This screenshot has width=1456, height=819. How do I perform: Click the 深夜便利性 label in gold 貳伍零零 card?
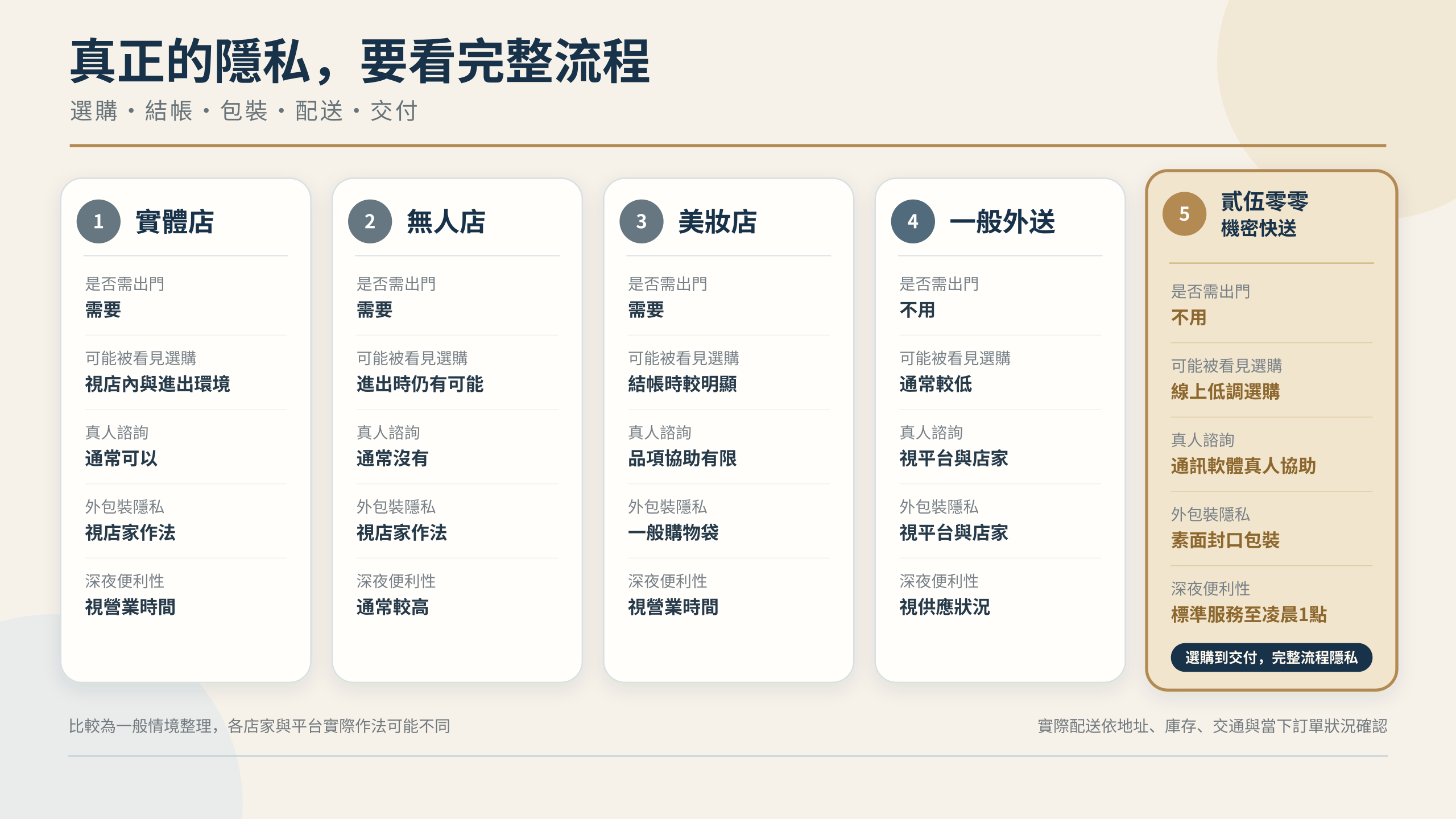click(x=1210, y=589)
